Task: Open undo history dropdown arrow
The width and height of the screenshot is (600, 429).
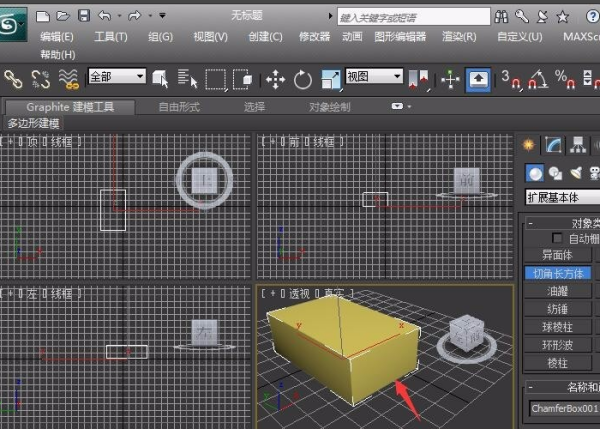Action: point(119,16)
